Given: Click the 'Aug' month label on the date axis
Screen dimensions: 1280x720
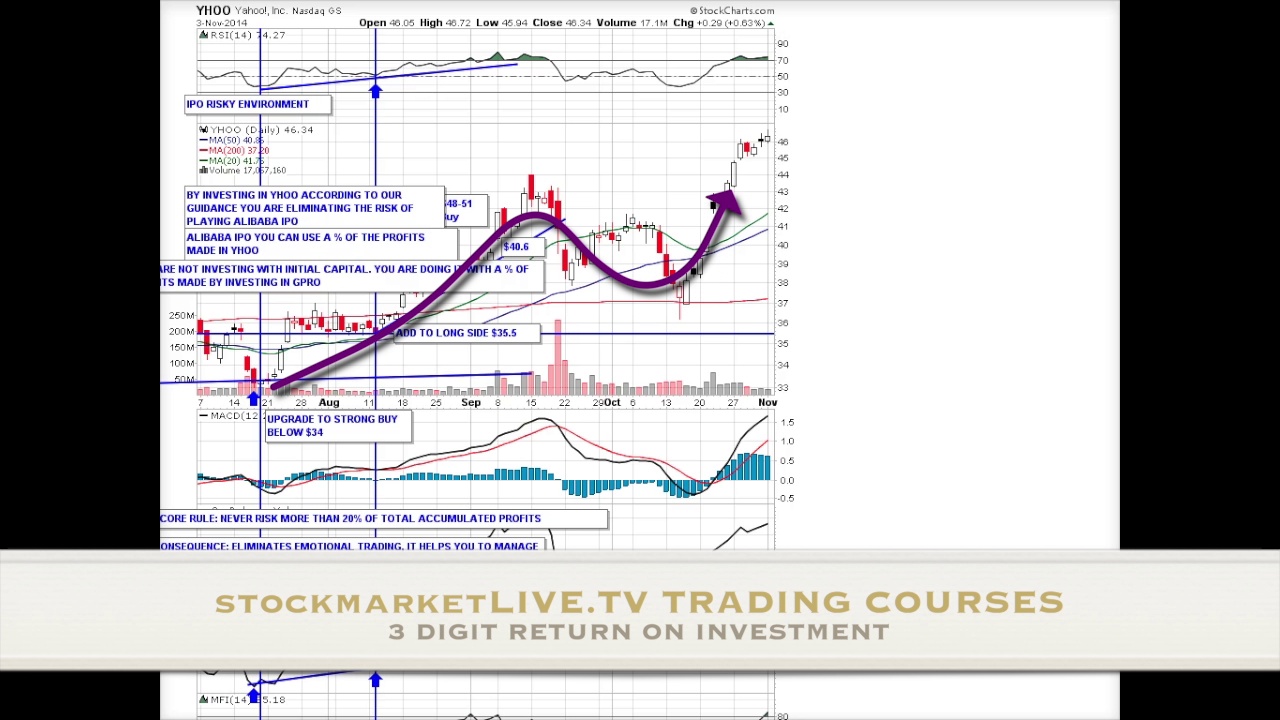Looking at the screenshot, I should point(329,403).
